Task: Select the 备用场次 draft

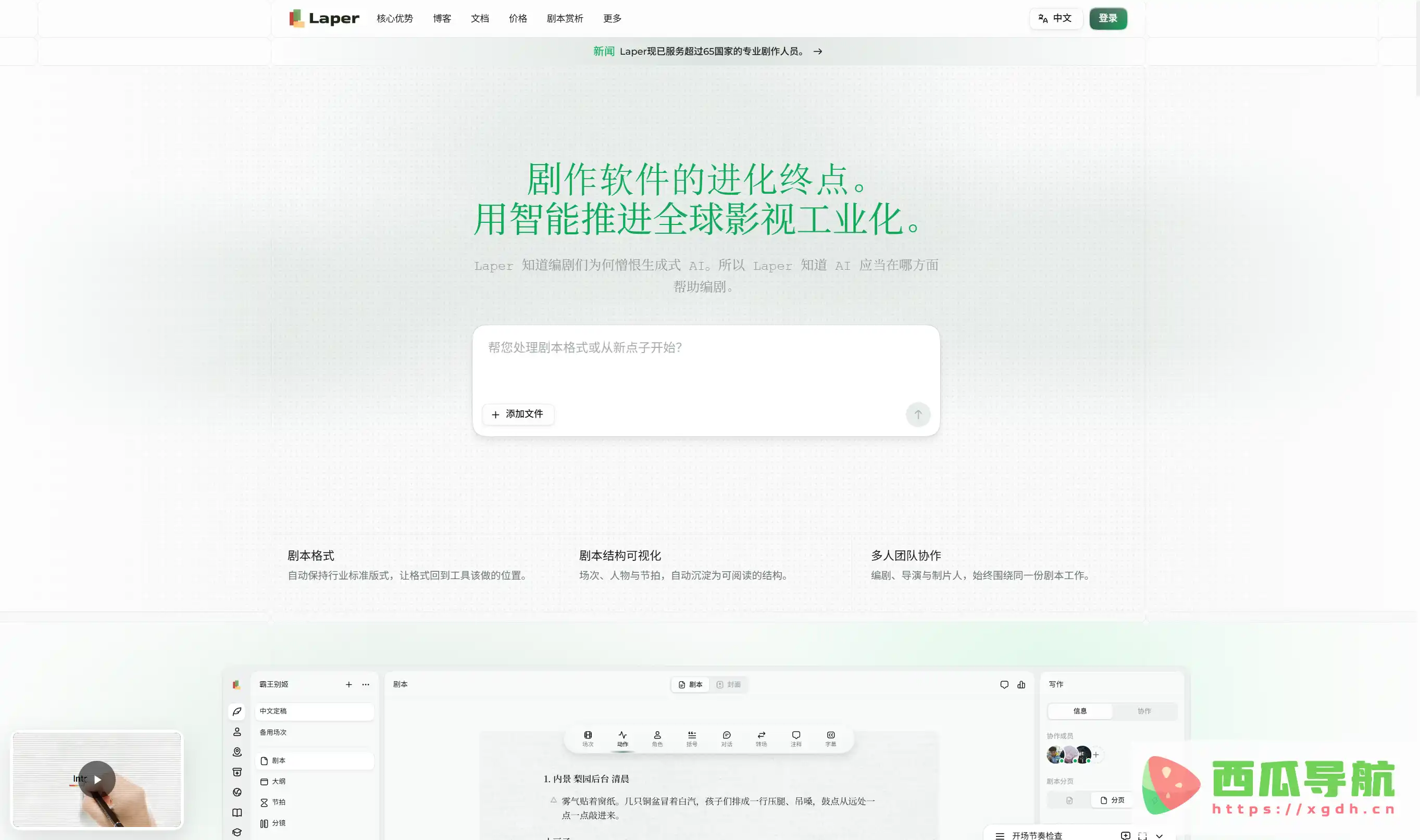Action: pyautogui.click(x=314, y=732)
